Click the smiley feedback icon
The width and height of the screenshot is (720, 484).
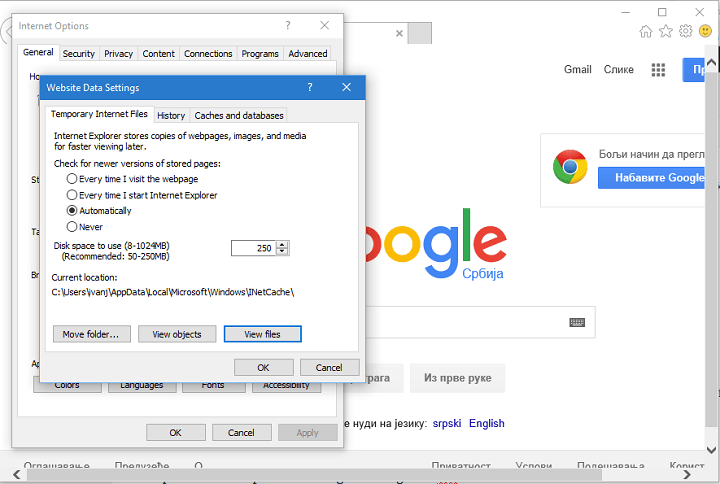pyautogui.click(x=705, y=31)
